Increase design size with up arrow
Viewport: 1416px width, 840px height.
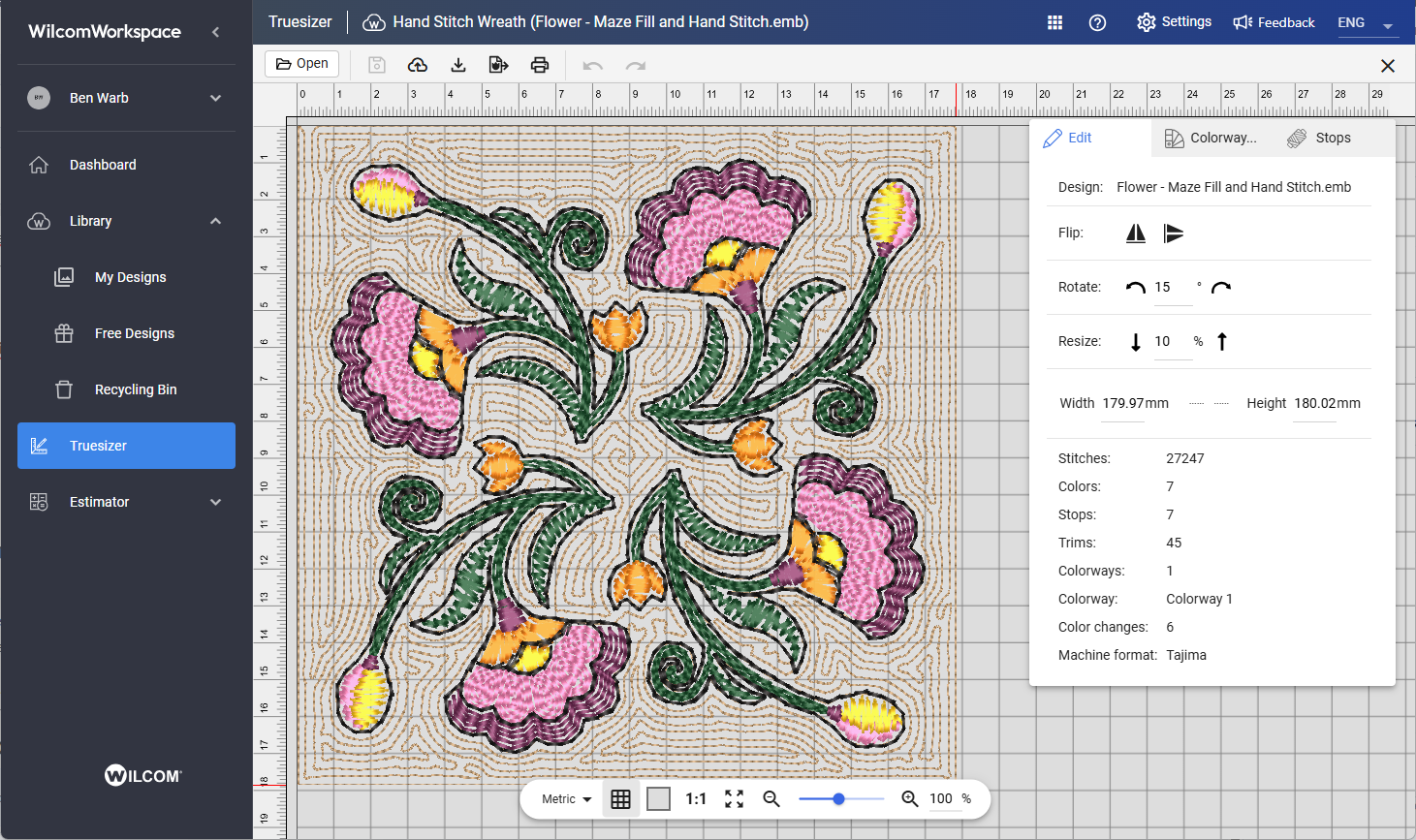point(1222,342)
